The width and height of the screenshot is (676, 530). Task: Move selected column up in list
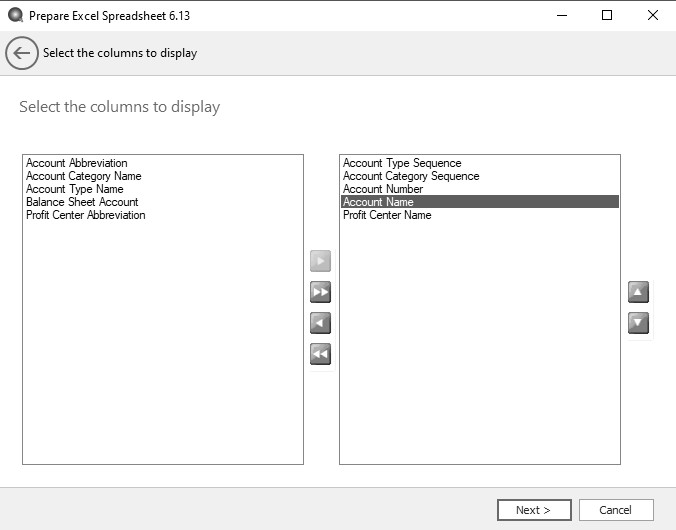click(x=638, y=292)
